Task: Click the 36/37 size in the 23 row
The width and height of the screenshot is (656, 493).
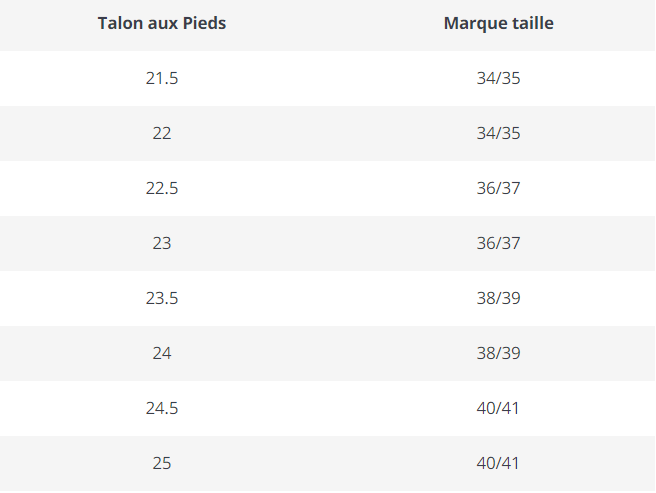Action: click(498, 243)
